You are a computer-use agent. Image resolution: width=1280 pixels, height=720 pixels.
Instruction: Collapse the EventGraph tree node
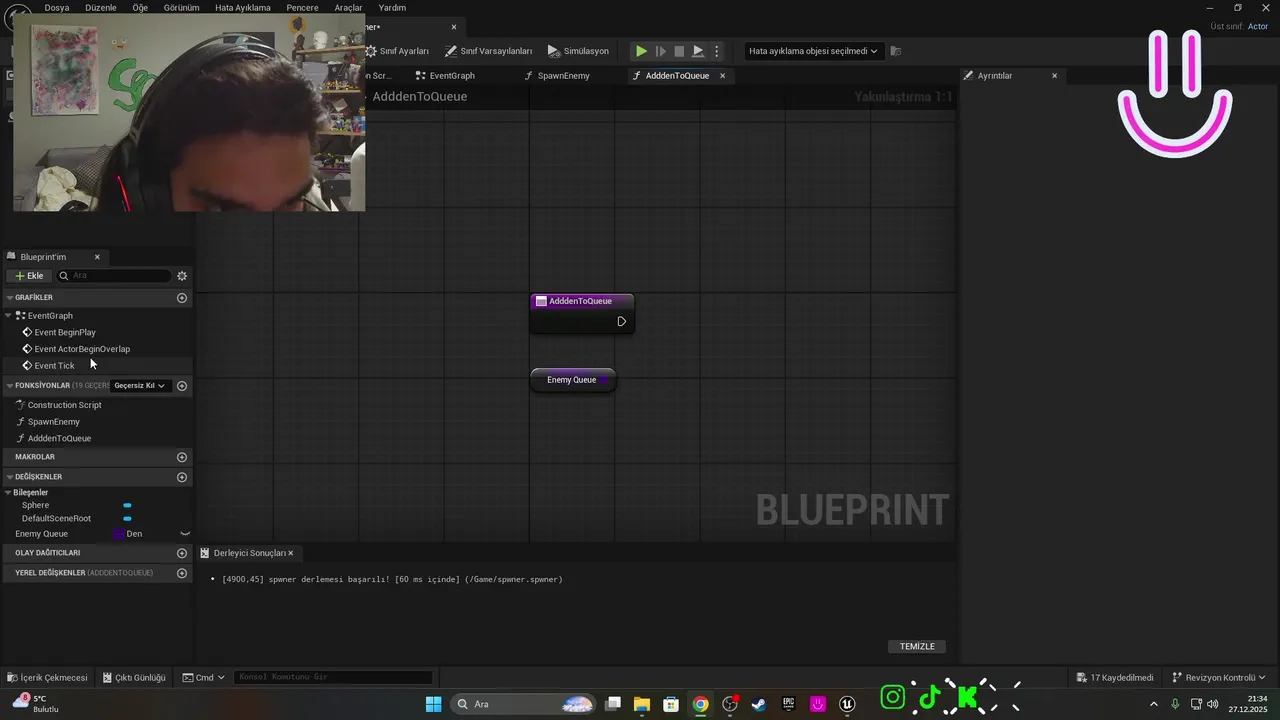pyautogui.click(x=9, y=316)
